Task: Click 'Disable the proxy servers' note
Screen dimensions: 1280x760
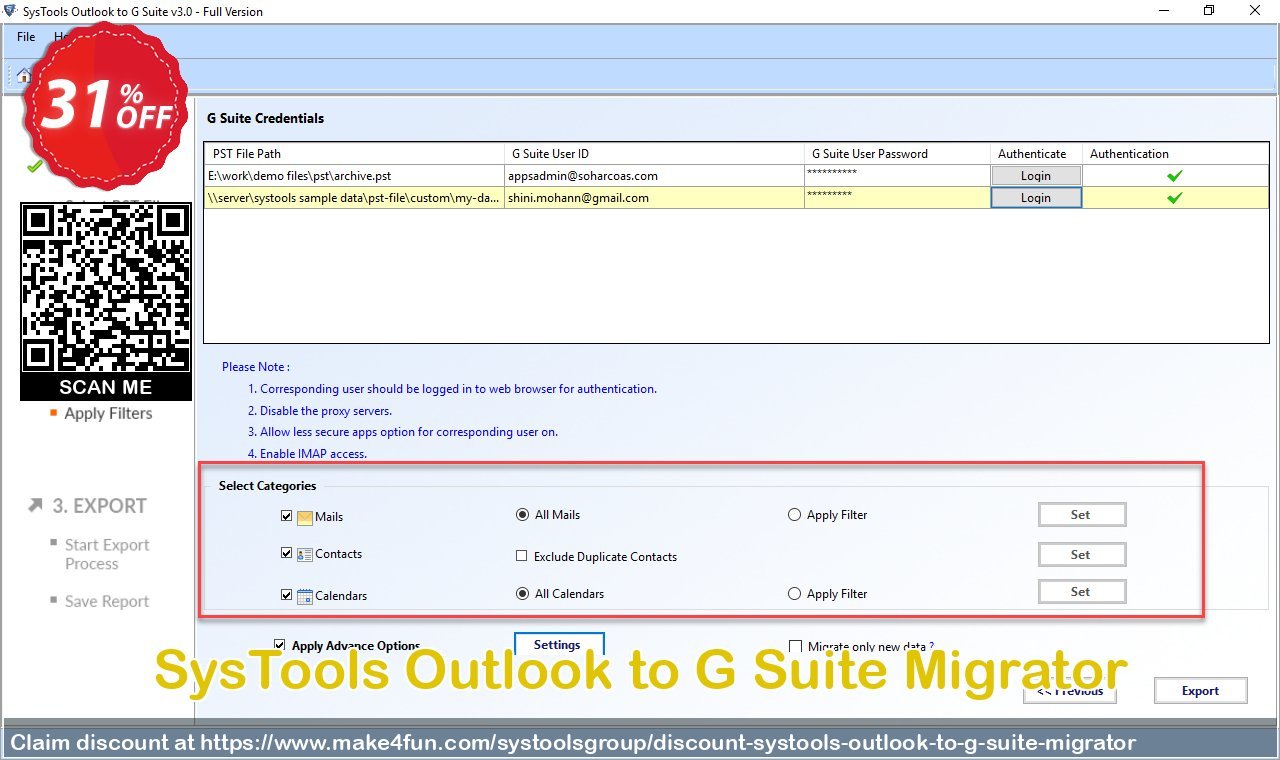Action: [319, 411]
